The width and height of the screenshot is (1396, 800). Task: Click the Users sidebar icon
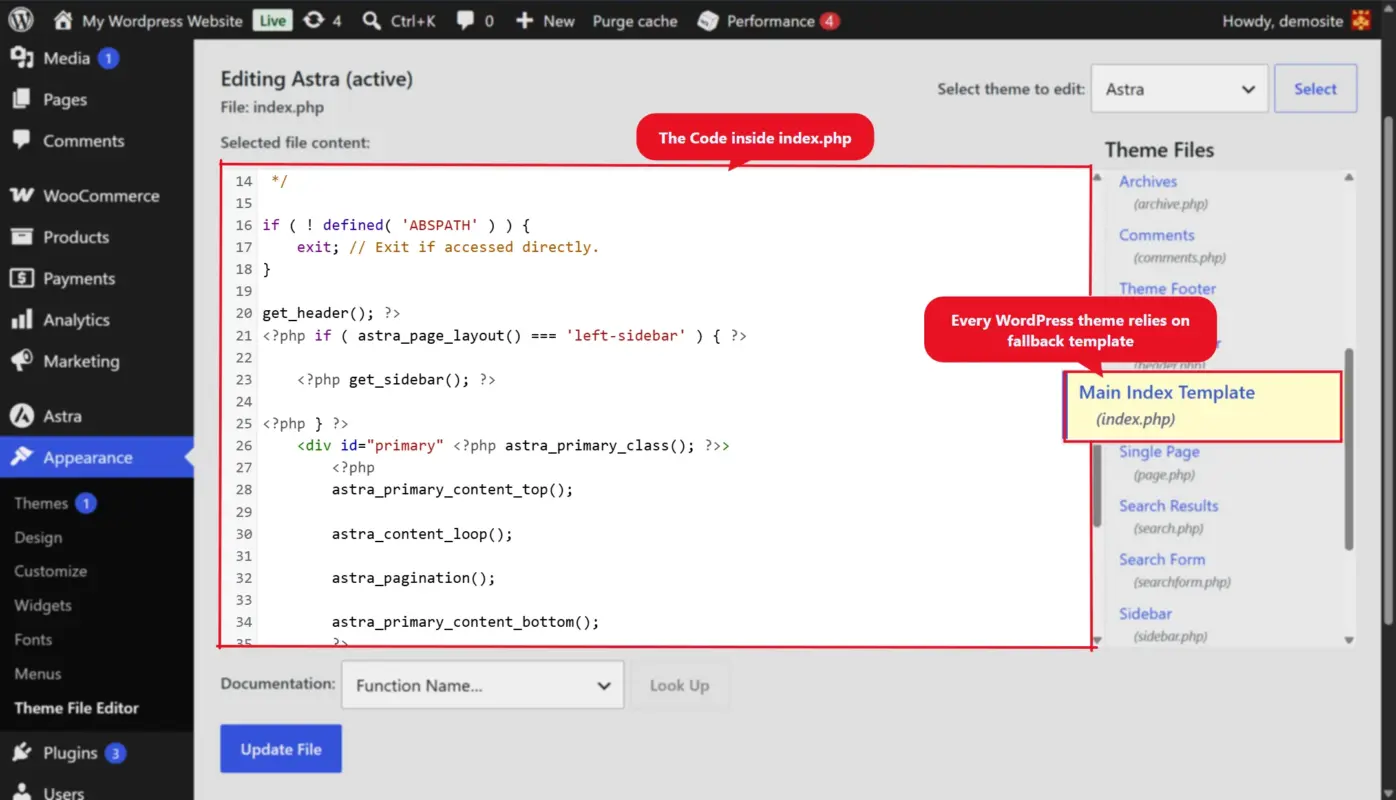tap(21, 792)
